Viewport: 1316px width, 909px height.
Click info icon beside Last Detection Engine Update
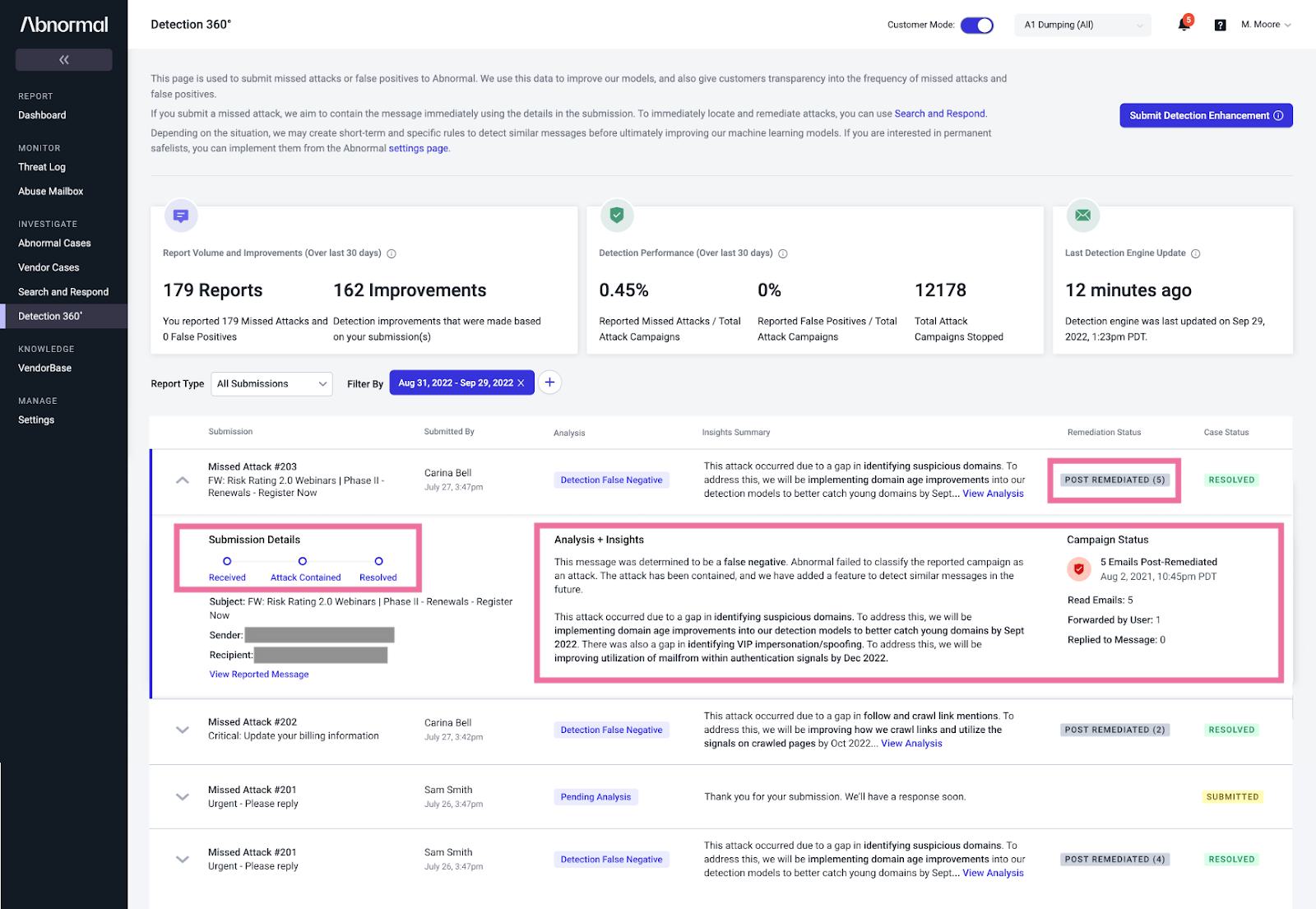pos(1196,253)
